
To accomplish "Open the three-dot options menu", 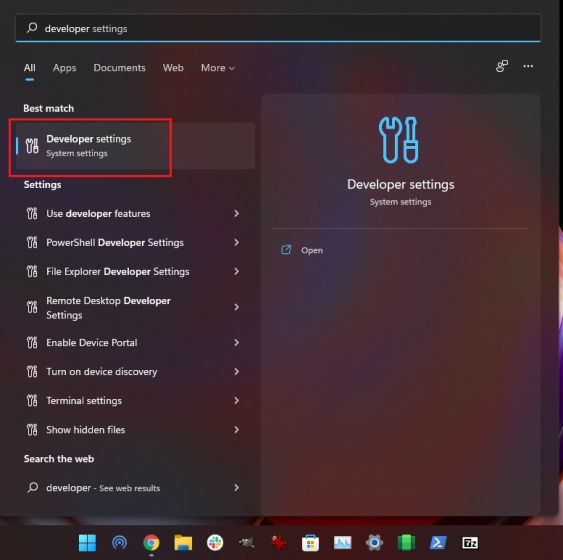I will 528,66.
